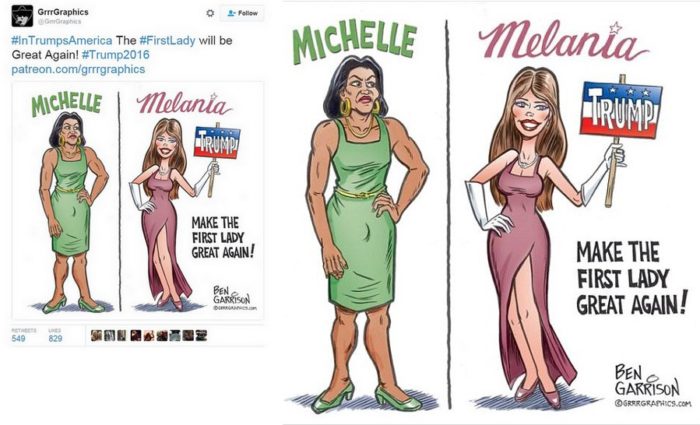The height and width of the screenshot is (425, 700).
Task: Open the tweet's gear settings icon
Action: click(x=210, y=13)
